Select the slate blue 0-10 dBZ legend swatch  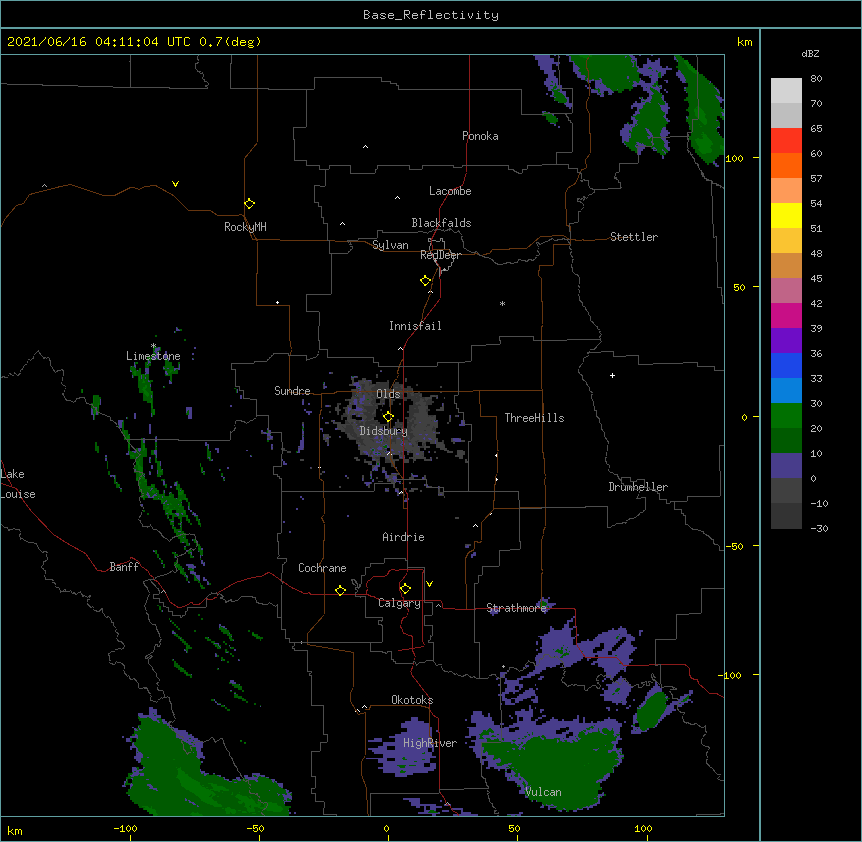[x=786, y=466]
